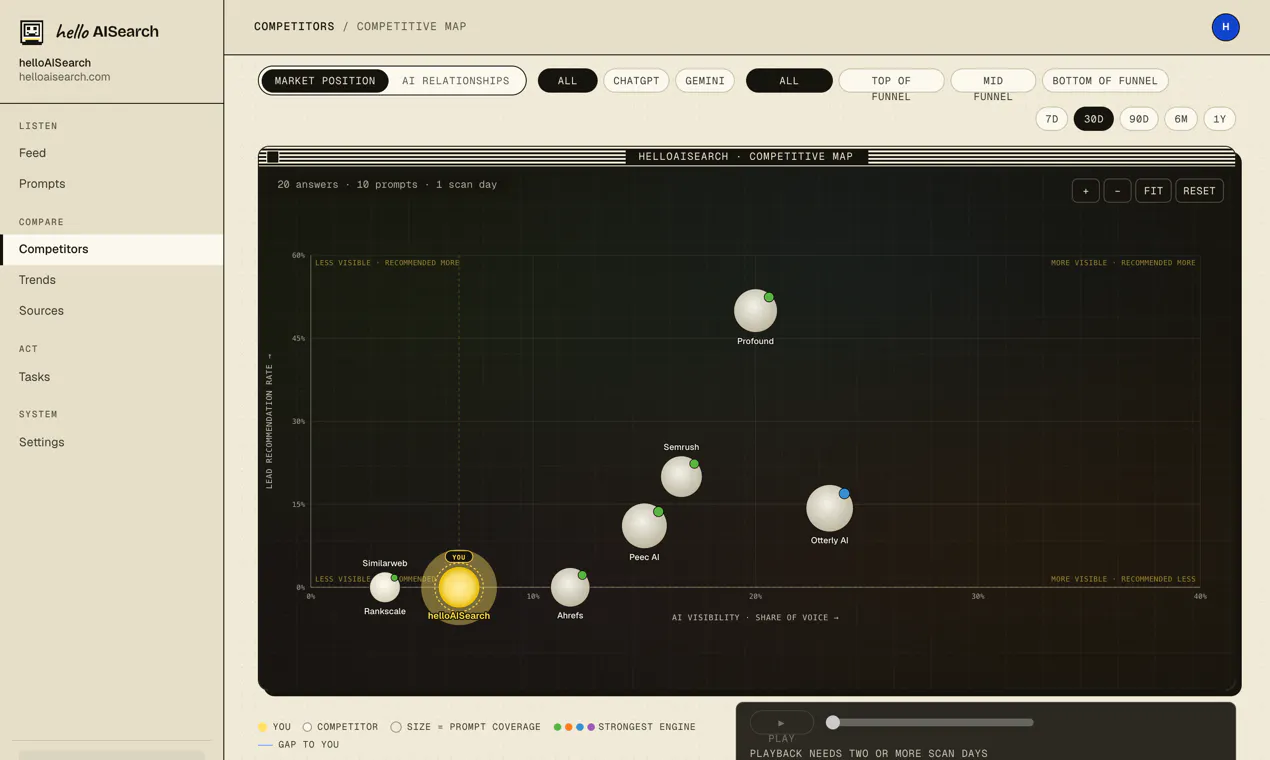Select the Ahrefs competitor bubble
Viewport: 1270px width, 760px height.
[x=570, y=588]
